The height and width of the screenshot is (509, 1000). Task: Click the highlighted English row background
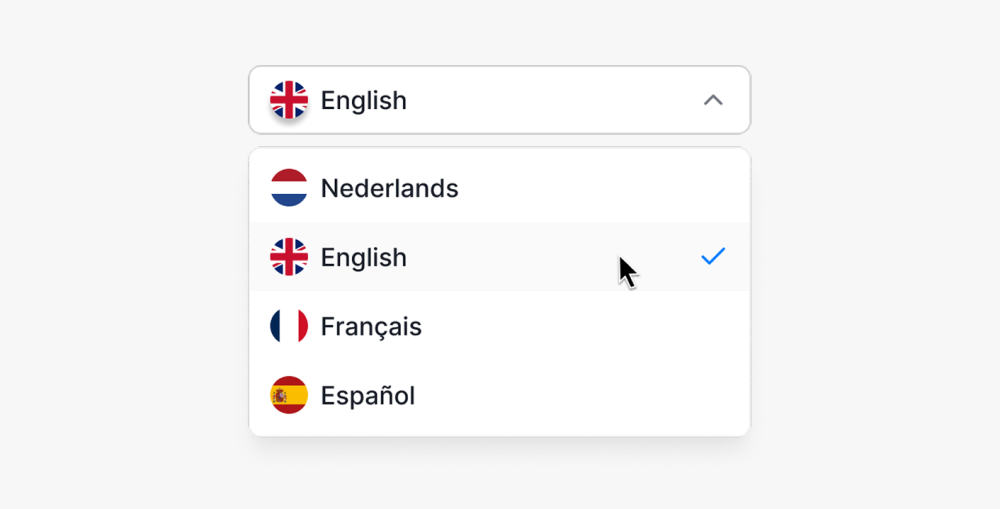click(x=510, y=256)
